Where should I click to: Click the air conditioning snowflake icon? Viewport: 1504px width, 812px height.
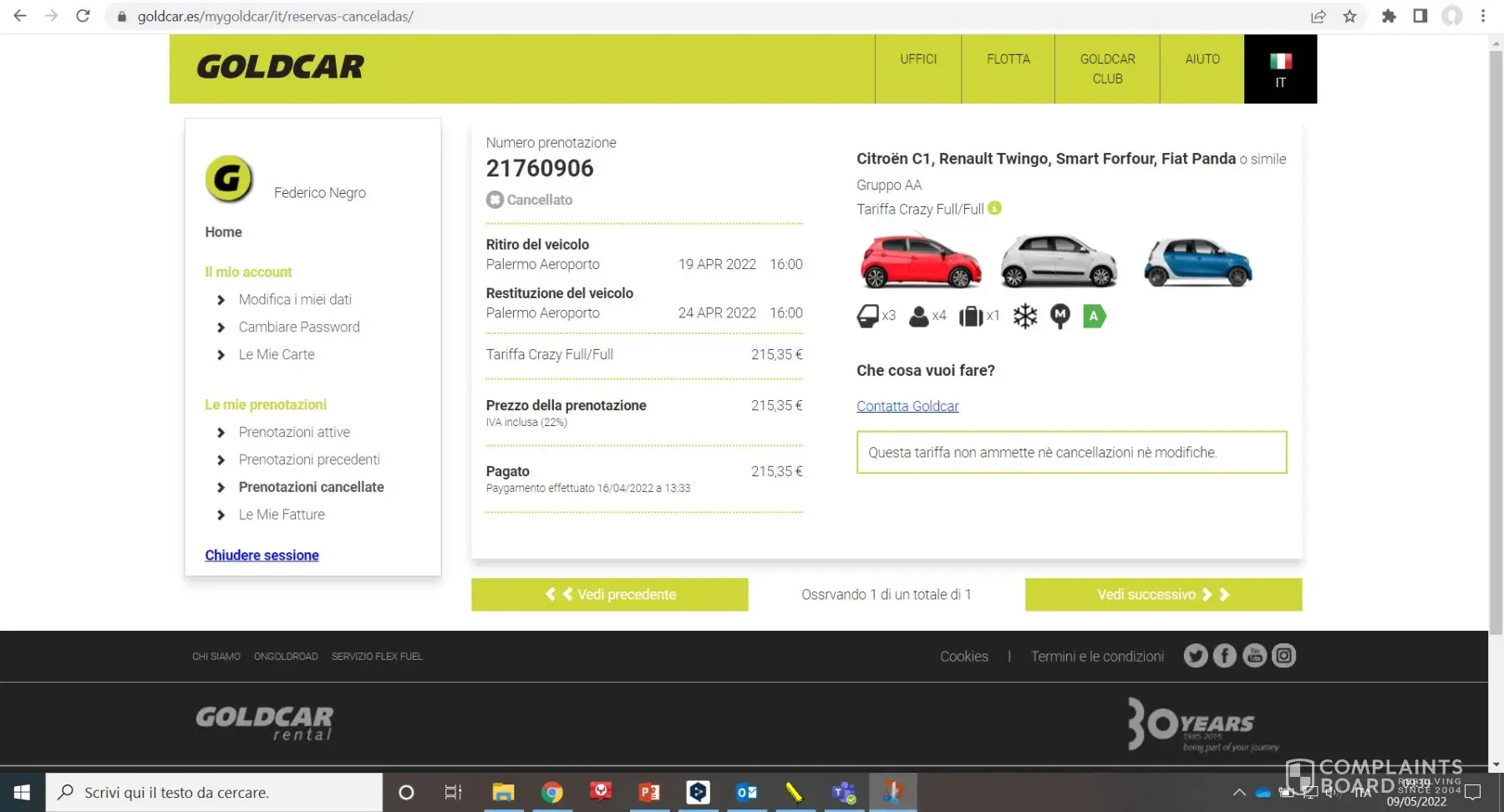coord(1024,317)
